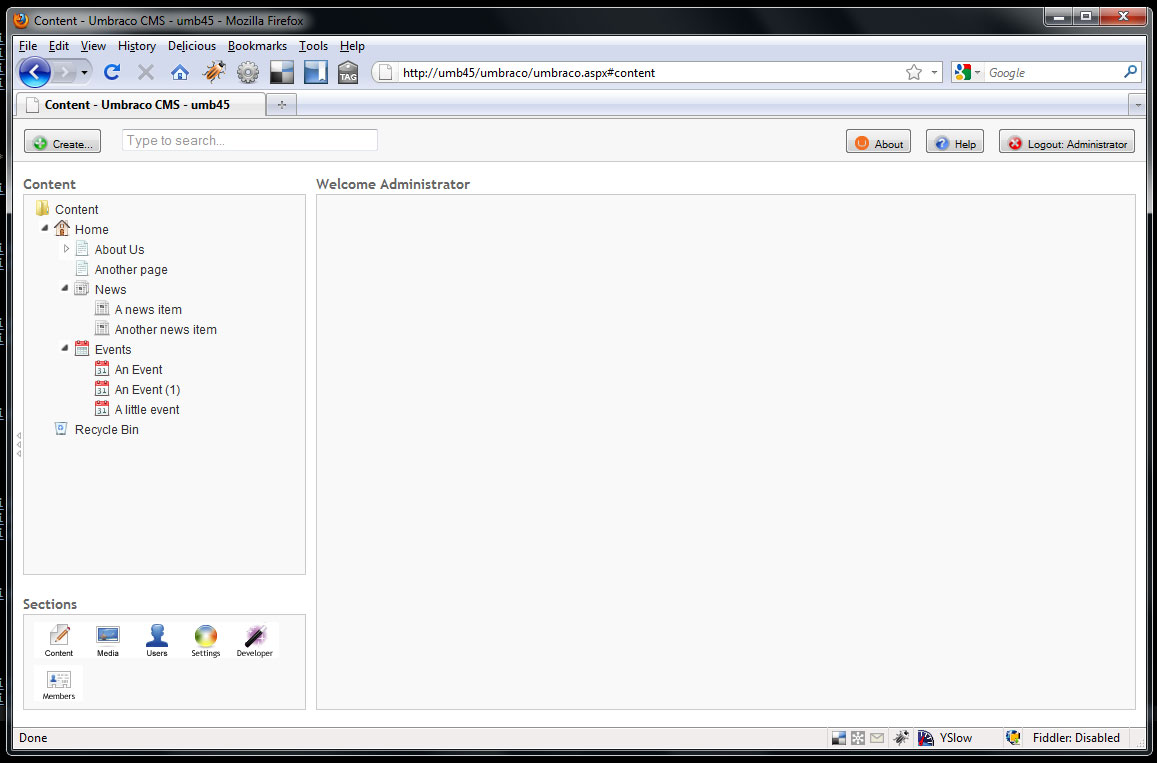The width and height of the screenshot is (1157, 763).
Task: Select An Event (1) tree item
Action: [x=148, y=389]
